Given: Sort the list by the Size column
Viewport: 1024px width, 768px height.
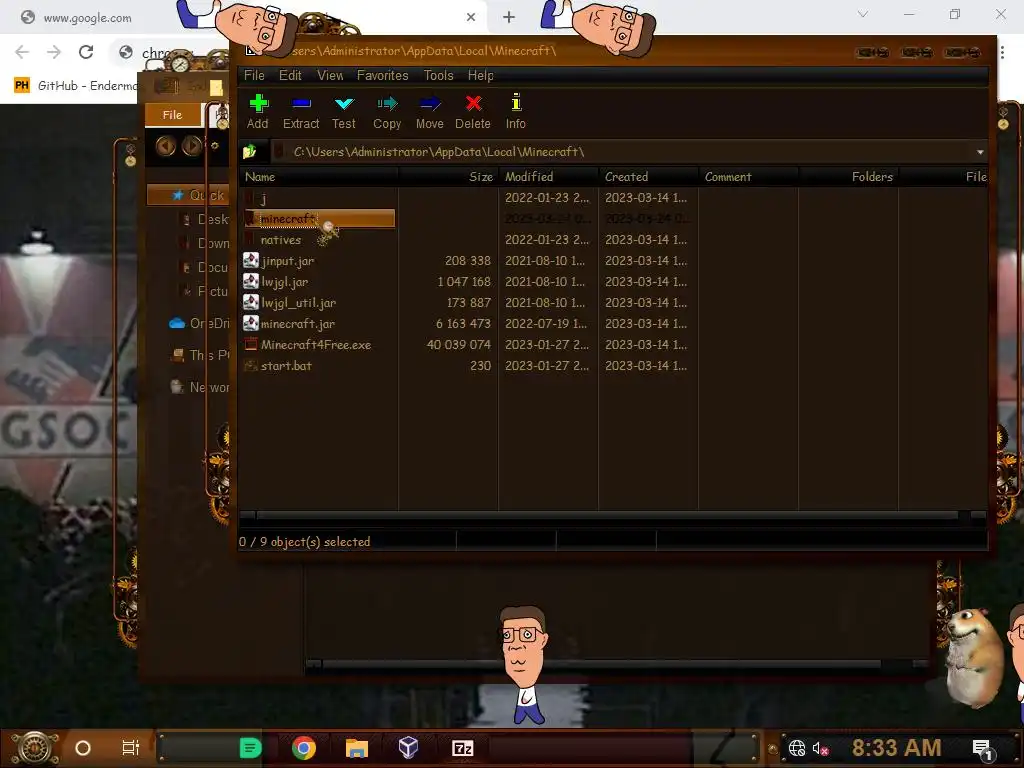Looking at the screenshot, I should [x=448, y=177].
